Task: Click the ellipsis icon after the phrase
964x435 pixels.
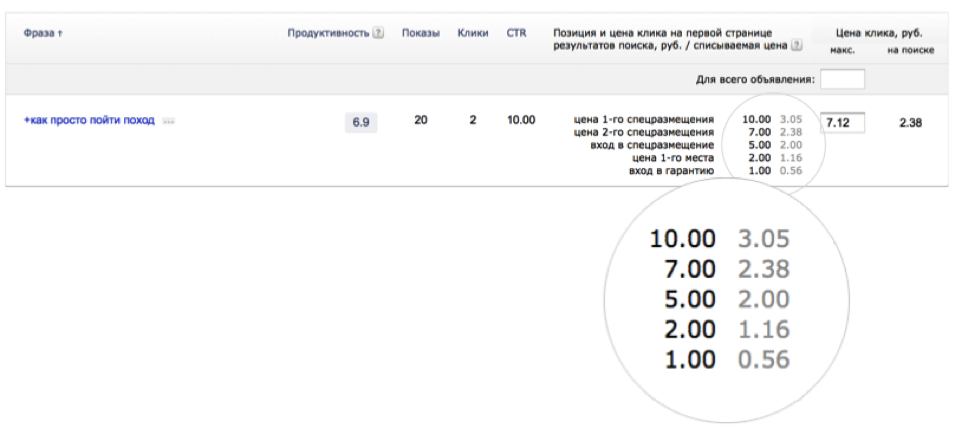Action: [168, 121]
